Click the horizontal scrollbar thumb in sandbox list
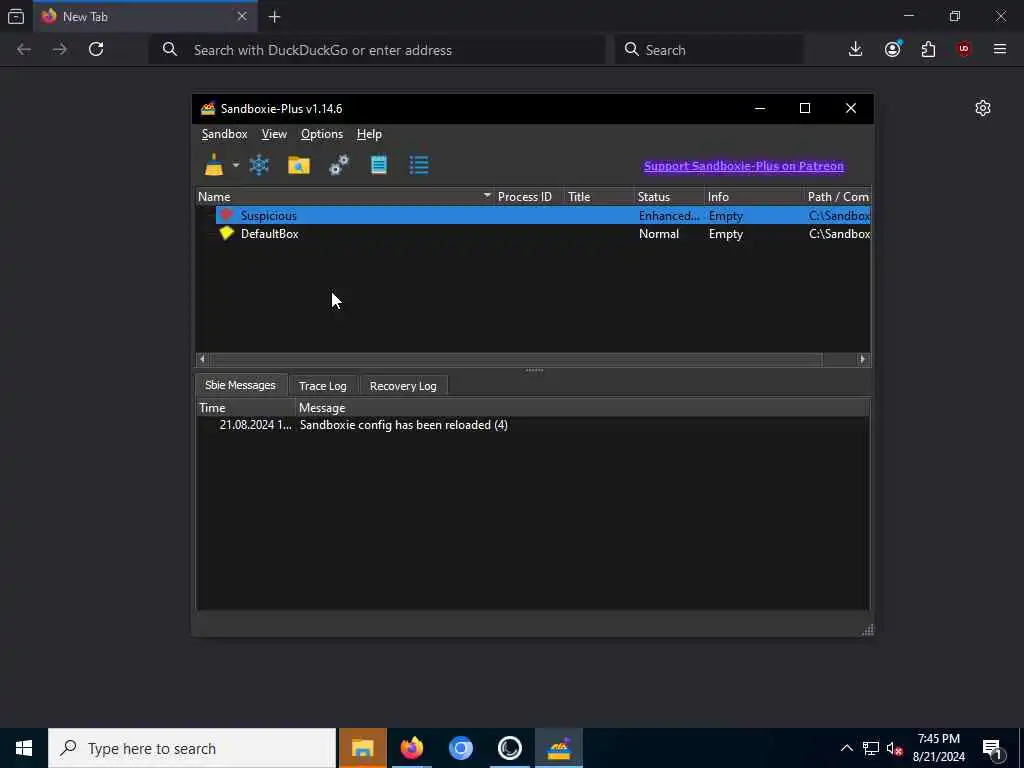Viewport: 1024px width, 768px height. tap(516, 359)
